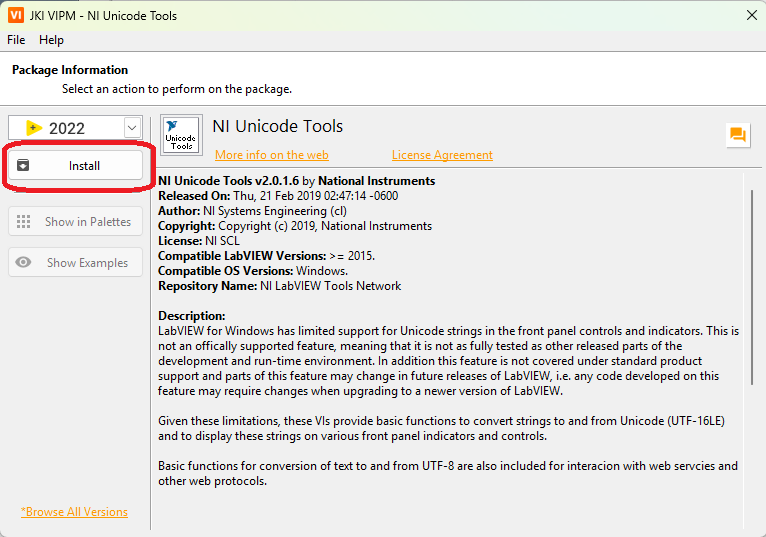Open the License Agreement link
The width and height of the screenshot is (766, 537).
point(442,155)
